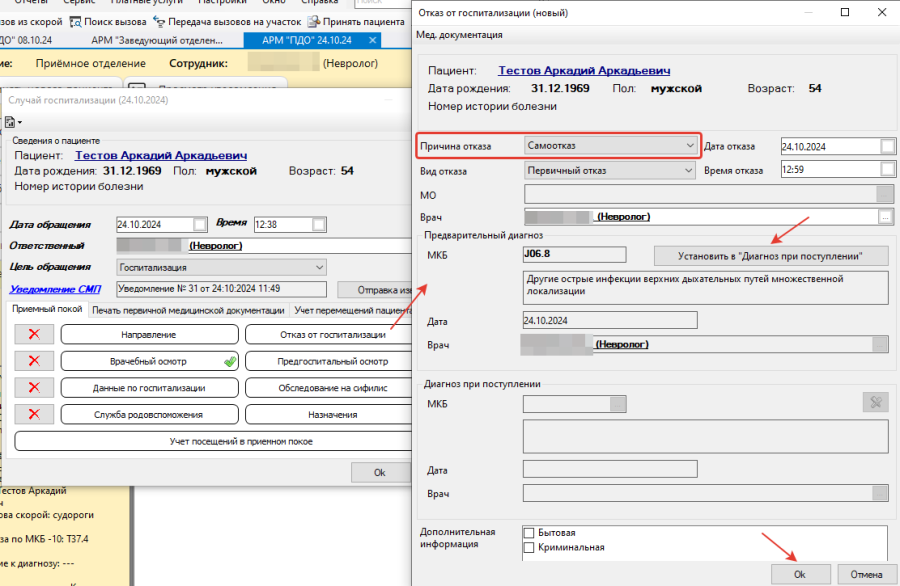Click the Передача вызовов на участок icon
This screenshot has height=586, width=900.
pos(159,22)
